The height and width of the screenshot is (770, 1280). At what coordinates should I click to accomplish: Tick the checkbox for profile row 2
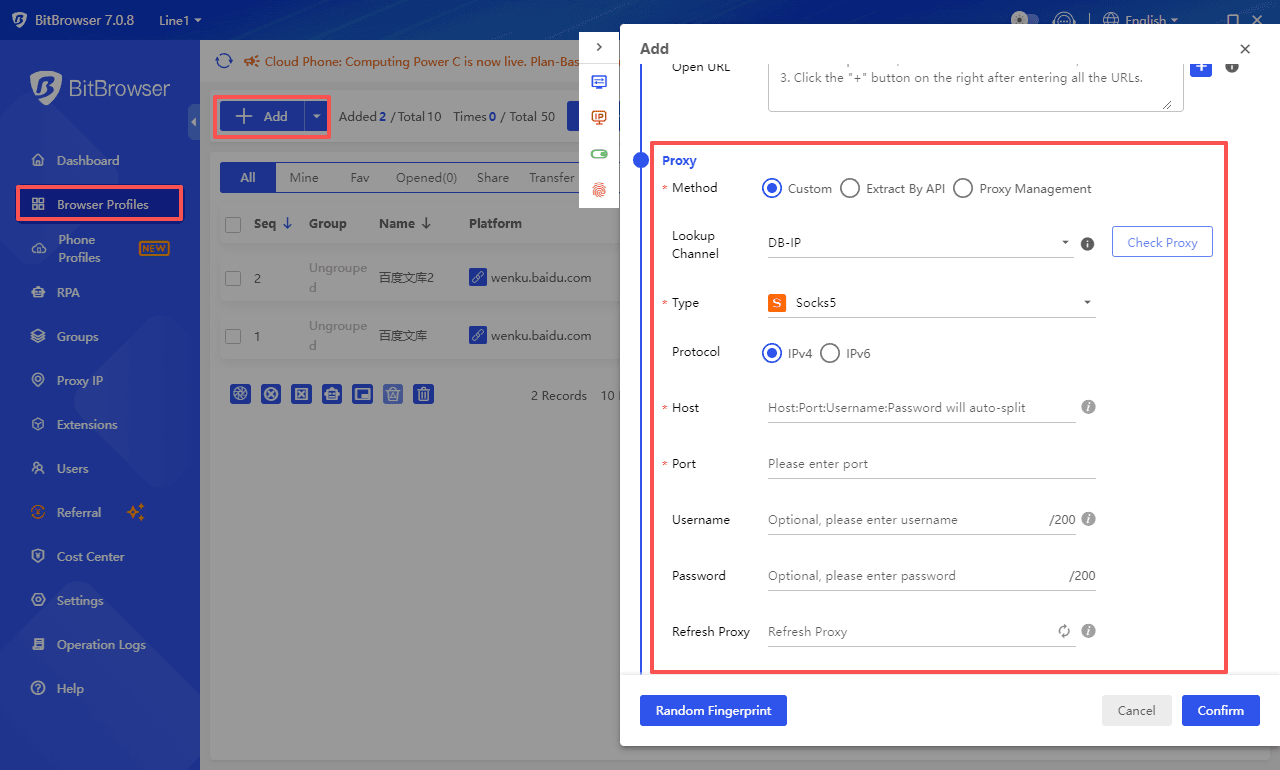pos(233,278)
